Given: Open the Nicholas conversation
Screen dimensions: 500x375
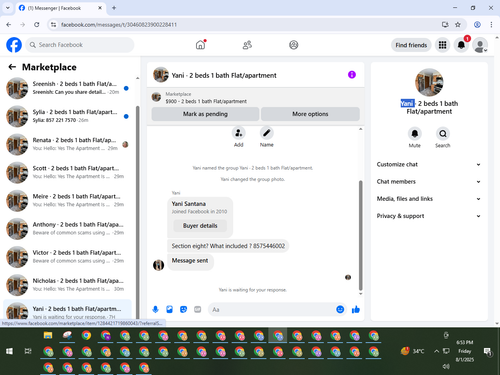Looking at the screenshot, I should (68, 285).
